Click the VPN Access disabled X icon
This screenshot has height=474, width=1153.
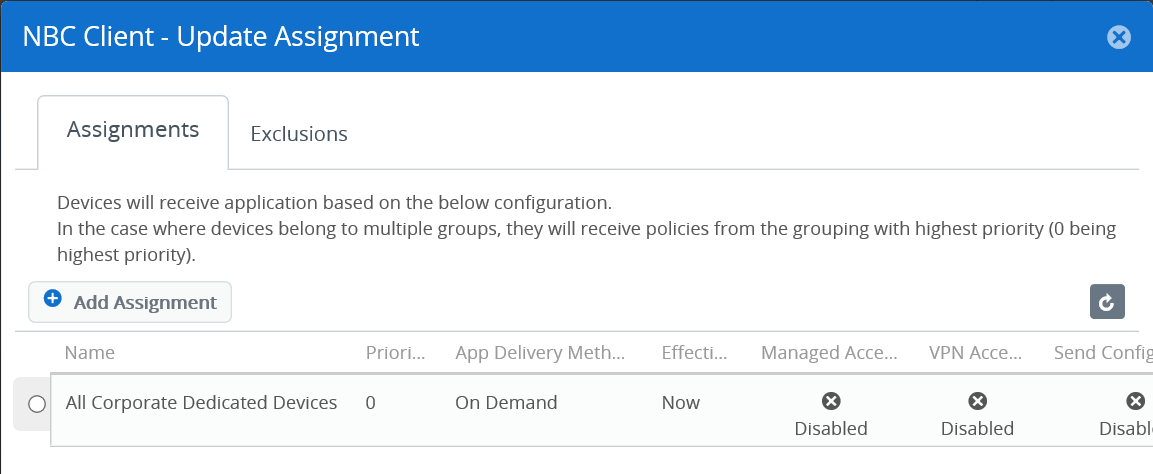(978, 401)
